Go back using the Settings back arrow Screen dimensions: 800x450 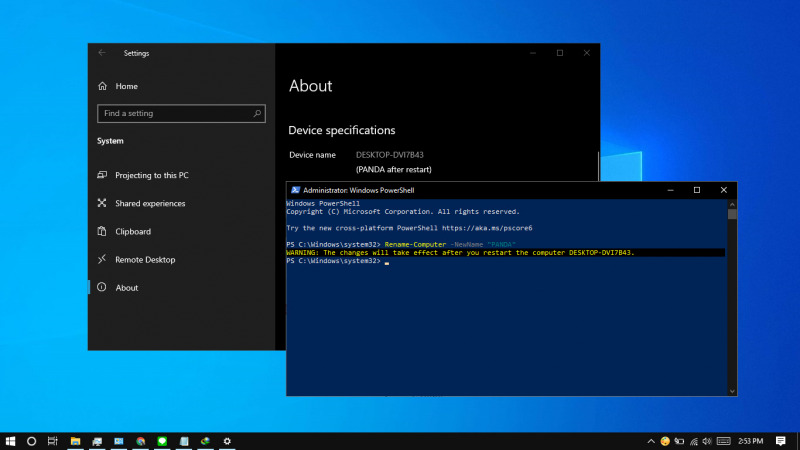tap(102, 53)
